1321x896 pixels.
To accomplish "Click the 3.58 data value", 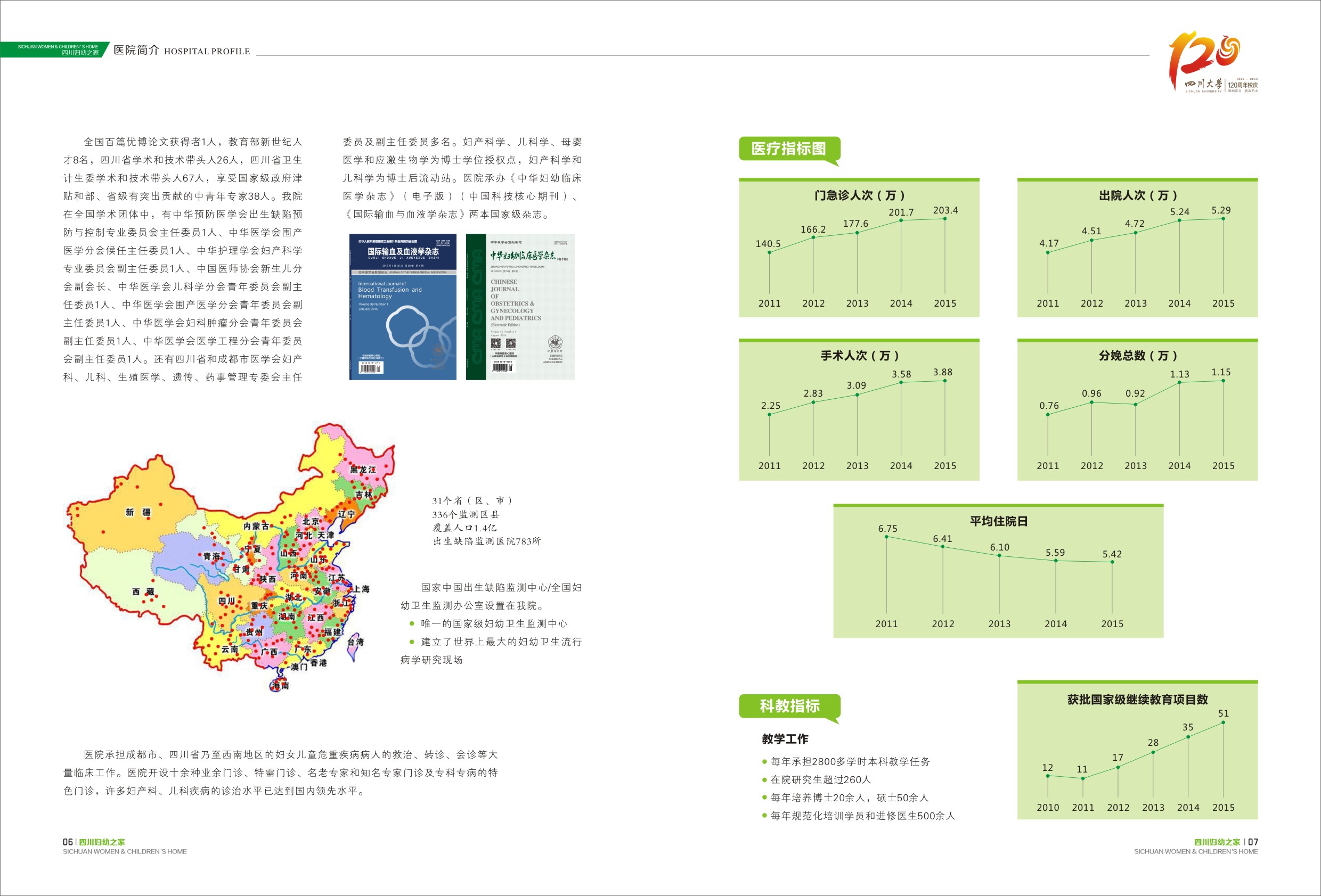I will (901, 374).
